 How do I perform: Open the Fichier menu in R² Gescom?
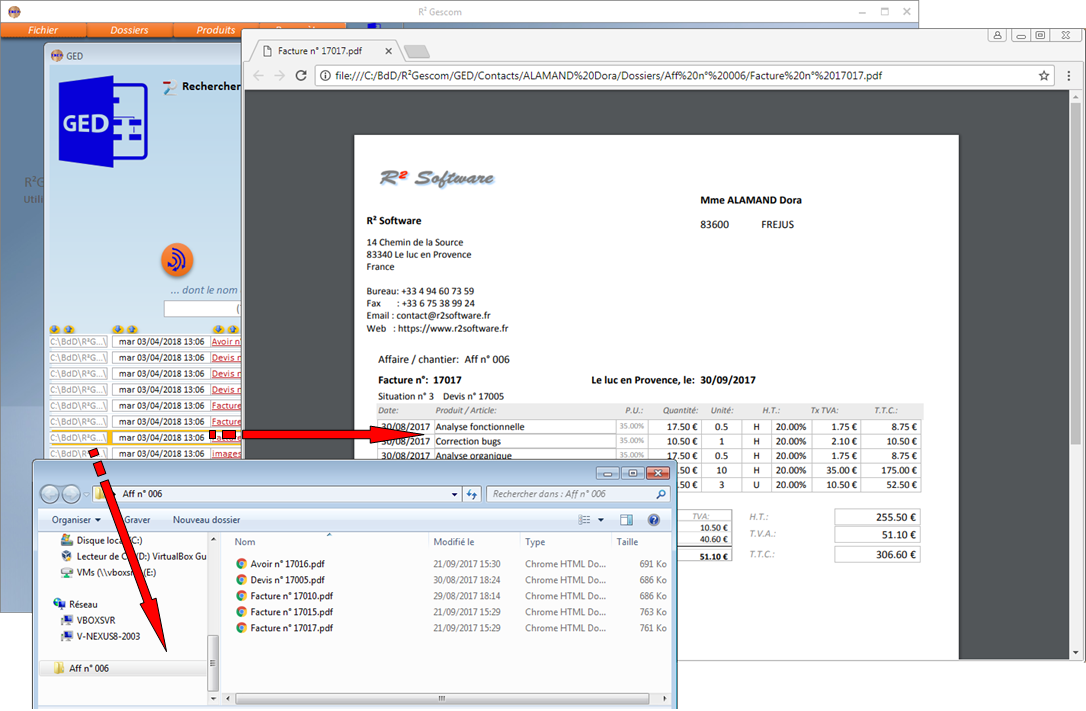43,30
